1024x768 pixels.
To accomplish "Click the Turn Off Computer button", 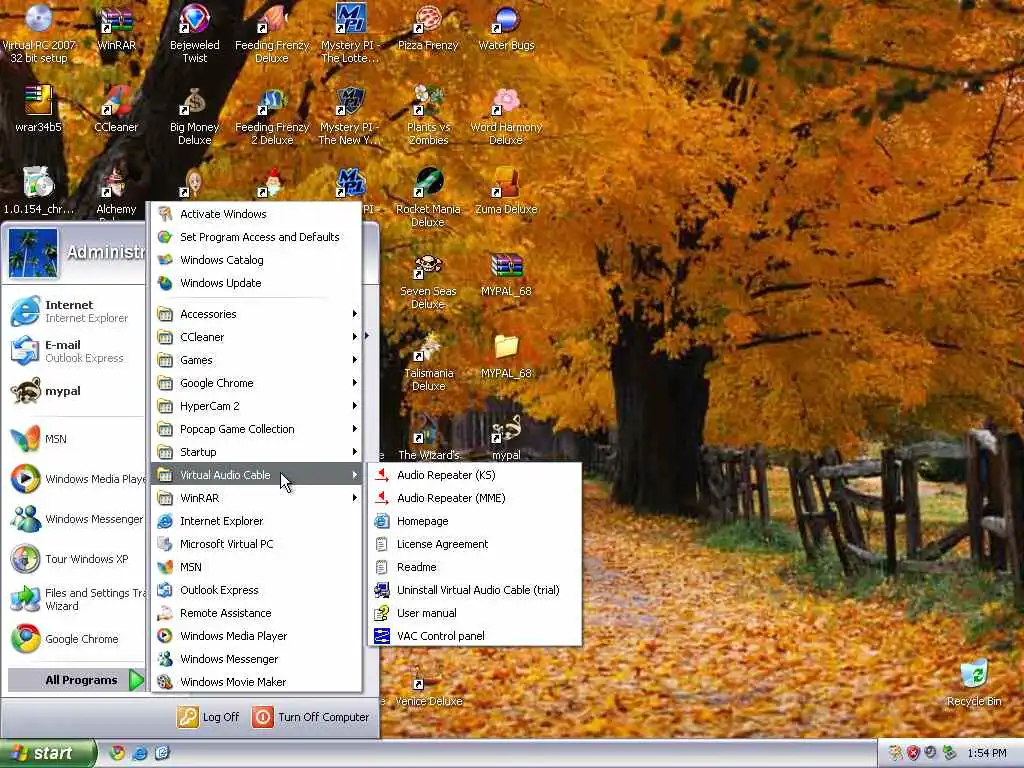I will [311, 717].
